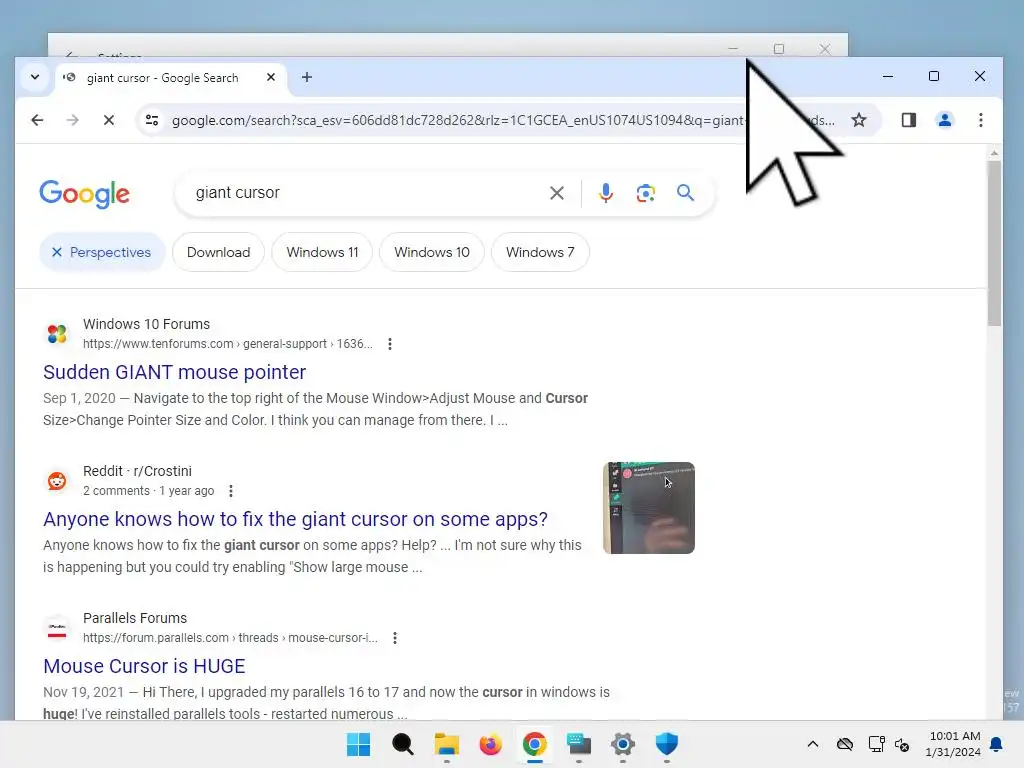1024x768 pixels.
Task: Open the Chrome three-dot menu
Action: click(980, 120)
